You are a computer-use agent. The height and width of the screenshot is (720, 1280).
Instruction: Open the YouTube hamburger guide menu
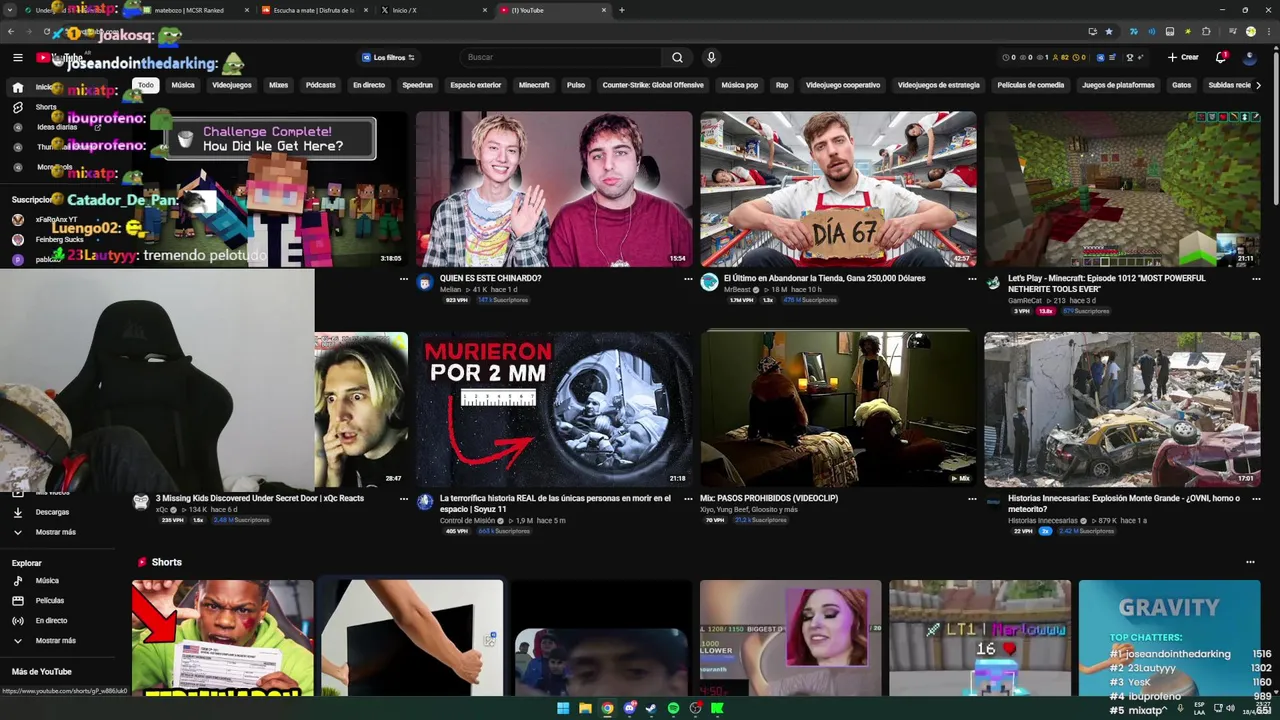18,57
